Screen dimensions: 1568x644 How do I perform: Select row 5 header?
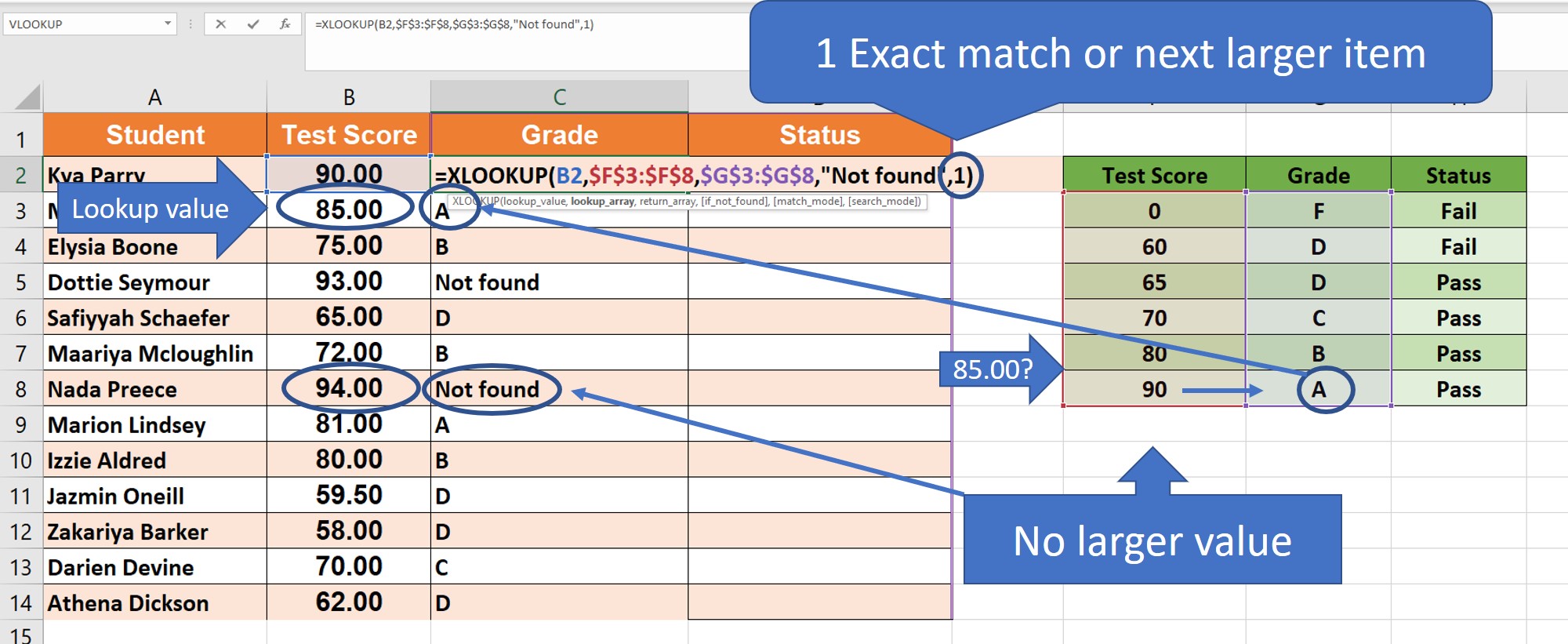pyautogui.click(x=21, y=282)
